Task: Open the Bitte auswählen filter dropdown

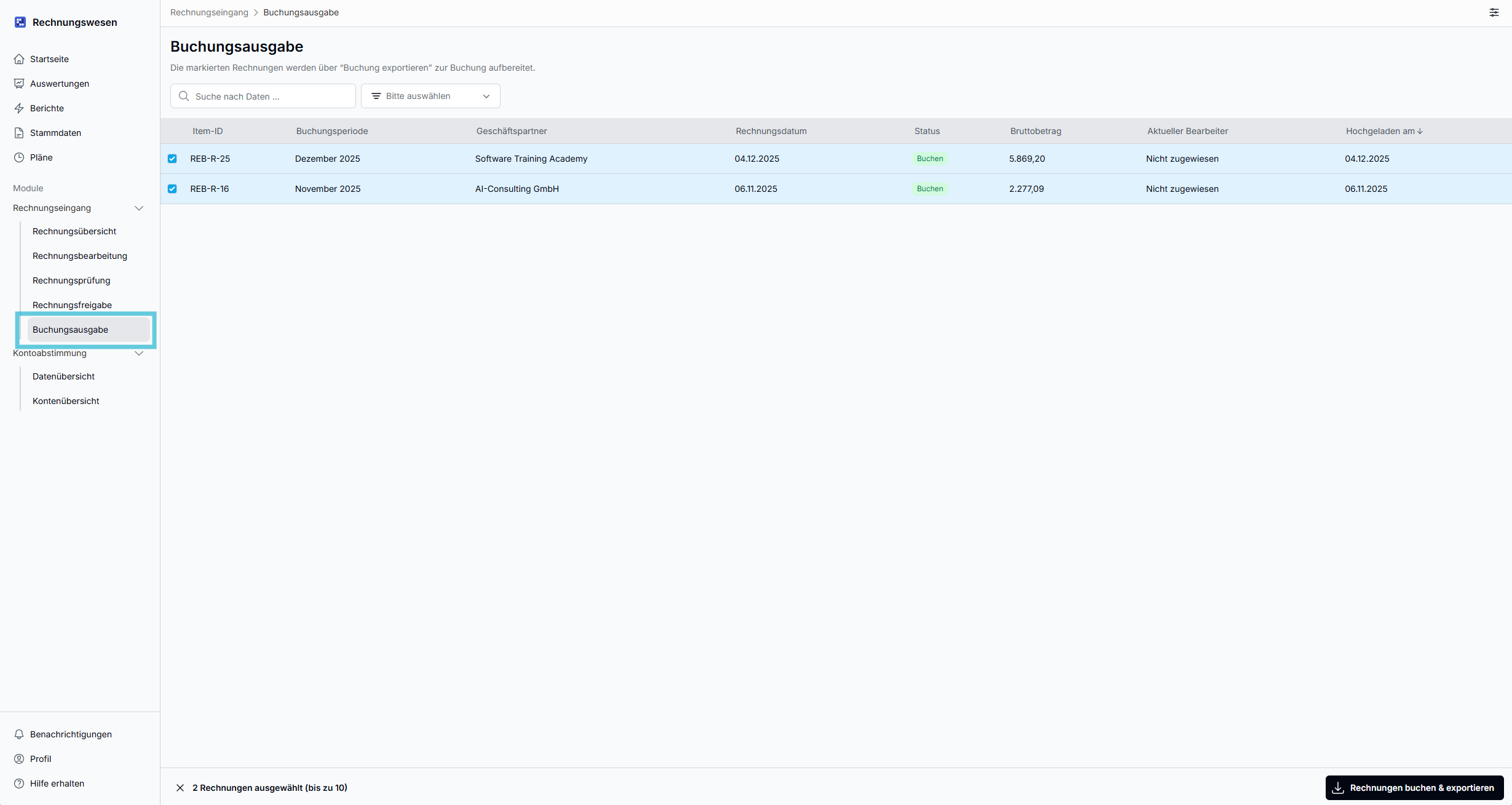Action: pos(430,96)
